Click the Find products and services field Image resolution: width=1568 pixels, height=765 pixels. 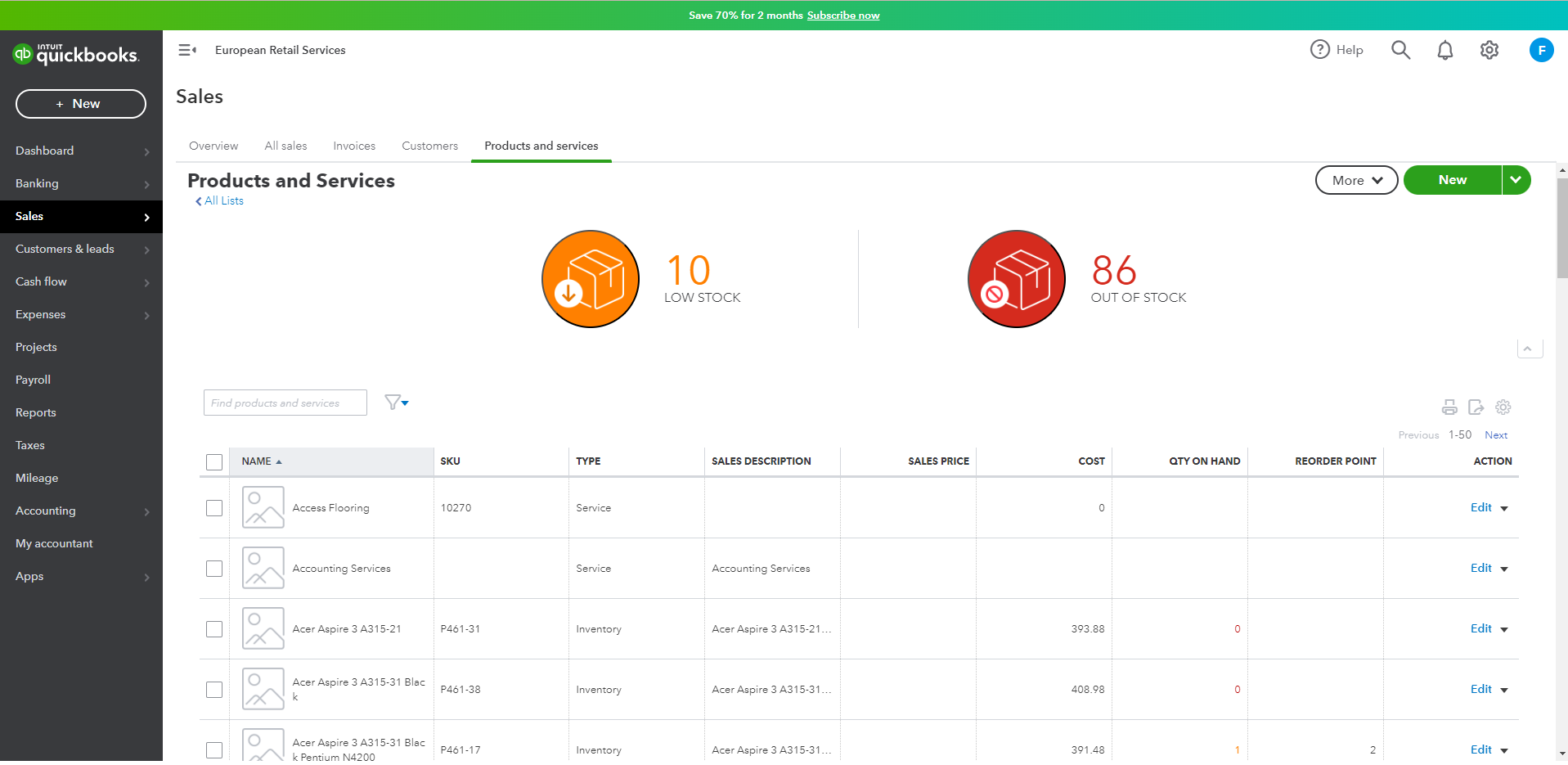point(285,403)
